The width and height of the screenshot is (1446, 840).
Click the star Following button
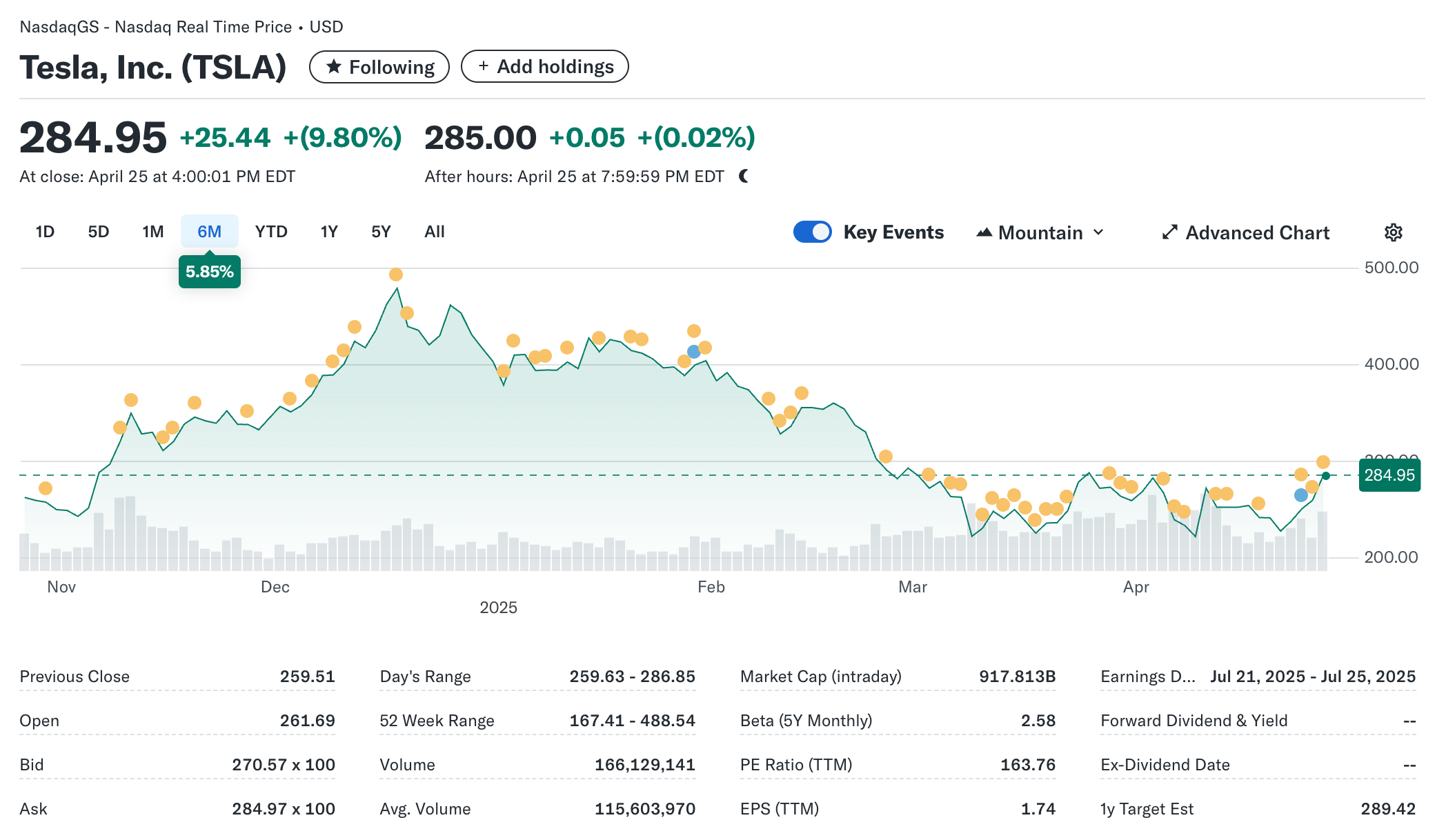(x=379, y=67)
